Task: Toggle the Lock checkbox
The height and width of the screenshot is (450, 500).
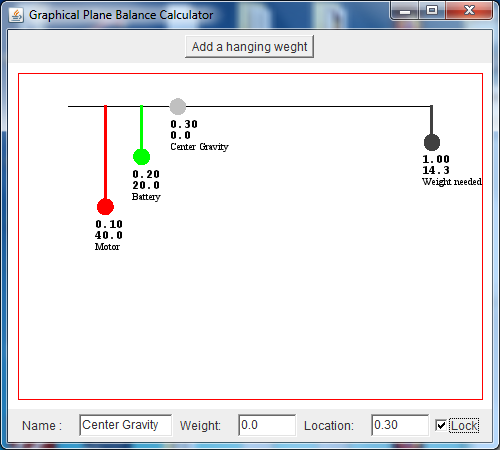Action: tap(441, 425)
